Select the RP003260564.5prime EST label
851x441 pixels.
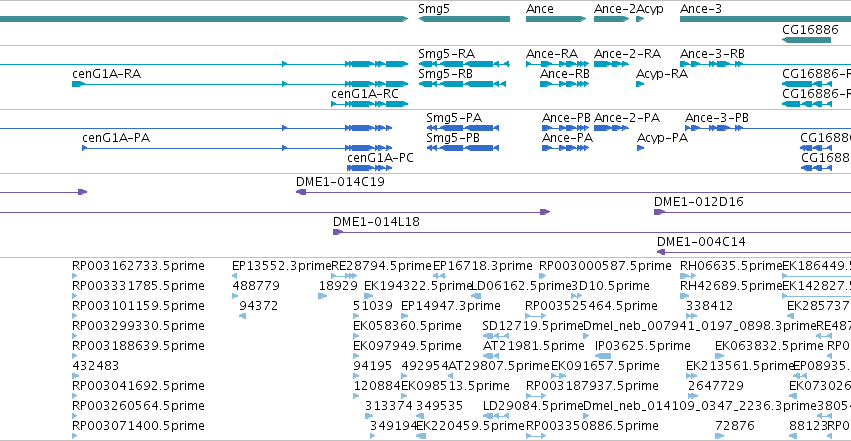tap(138, 406)
